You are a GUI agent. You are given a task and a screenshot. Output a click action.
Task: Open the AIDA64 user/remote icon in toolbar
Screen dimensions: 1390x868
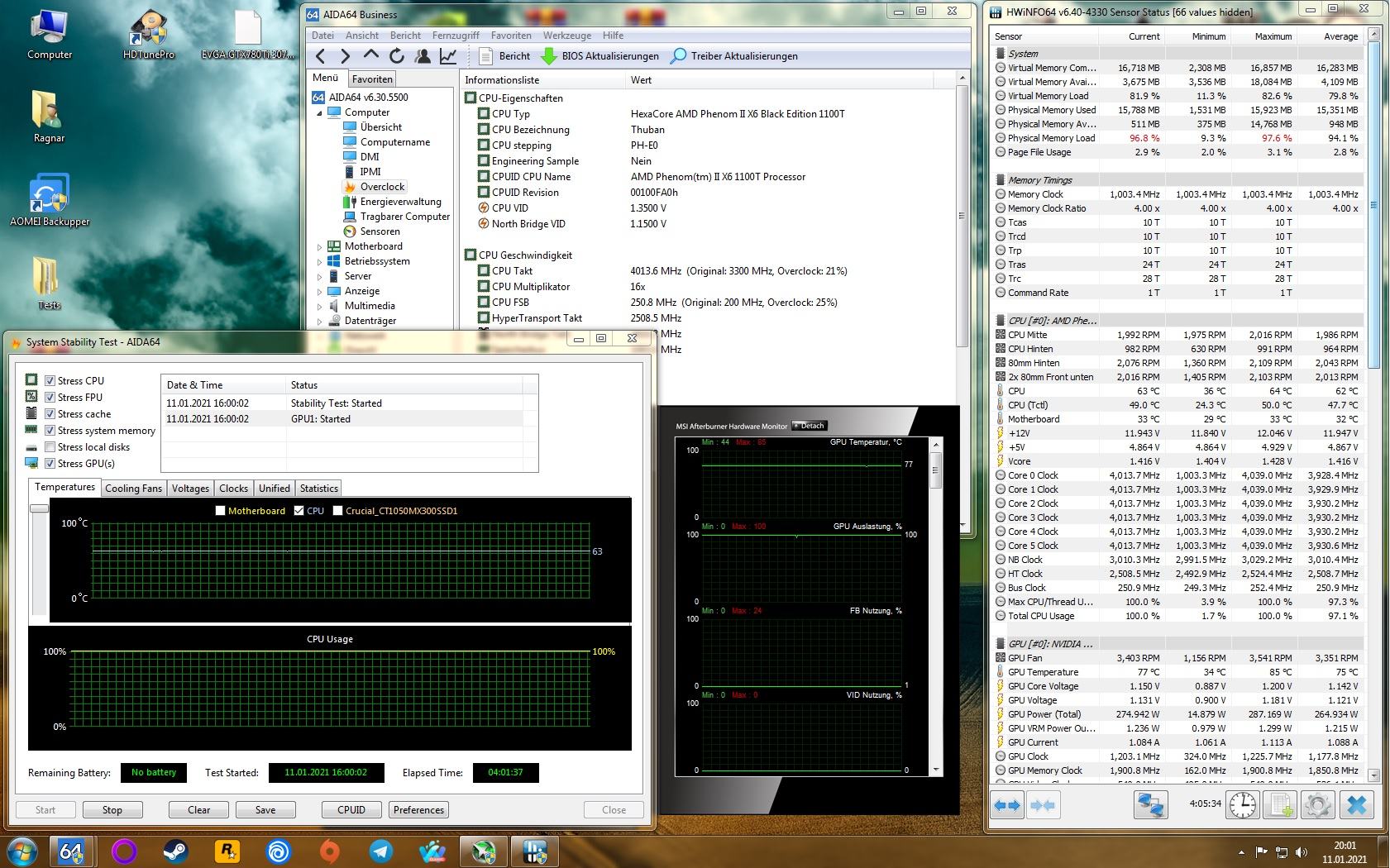coord(423,55)
